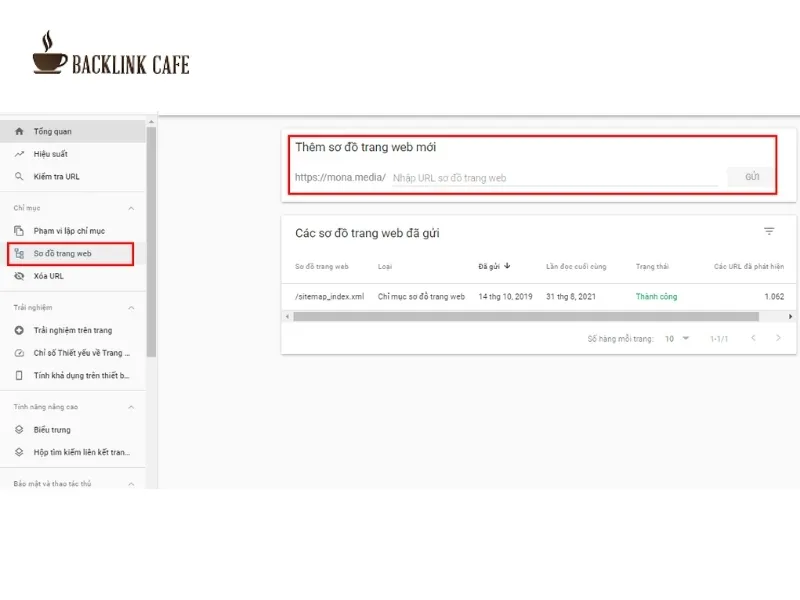The width and height of the screenshot is (800, 600).
Task: Open Kiểm tra URL in the sidebar
Action: tap(72, 176)
